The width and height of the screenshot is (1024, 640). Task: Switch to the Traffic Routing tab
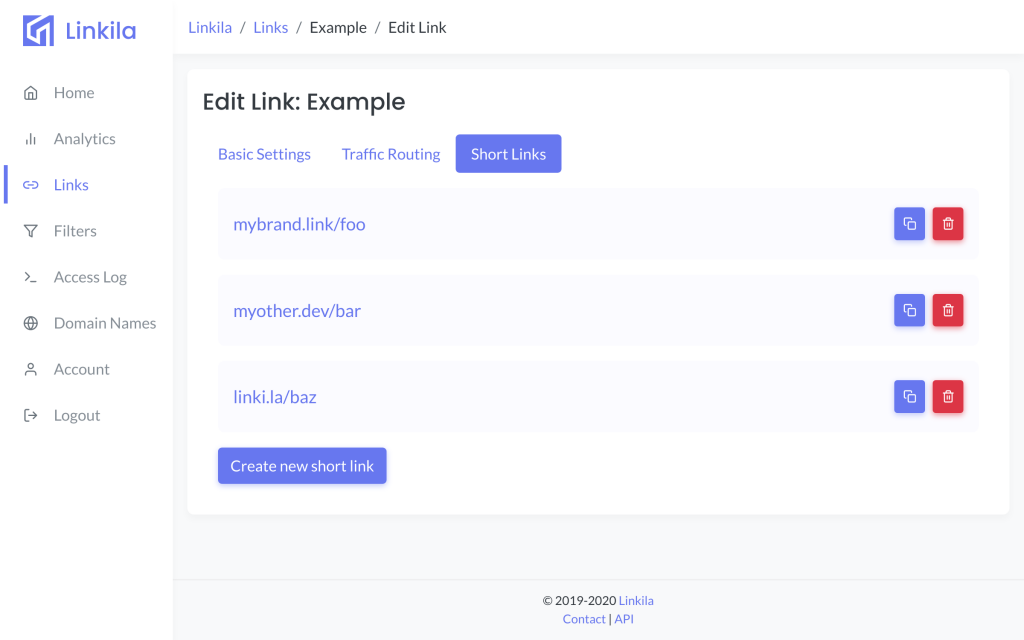(x=391, y=154)
